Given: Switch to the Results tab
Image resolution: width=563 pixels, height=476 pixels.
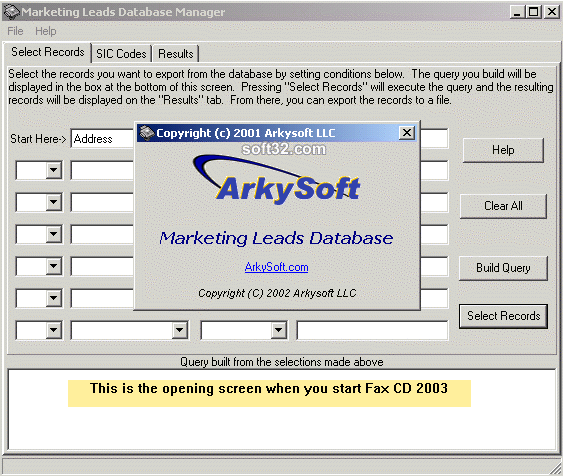Looking at the screenshot, I should tap(176, 54).
